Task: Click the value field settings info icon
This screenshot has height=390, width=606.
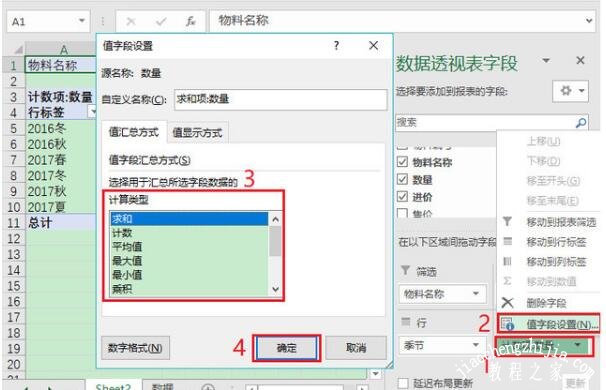Action: tap(507, 324)
